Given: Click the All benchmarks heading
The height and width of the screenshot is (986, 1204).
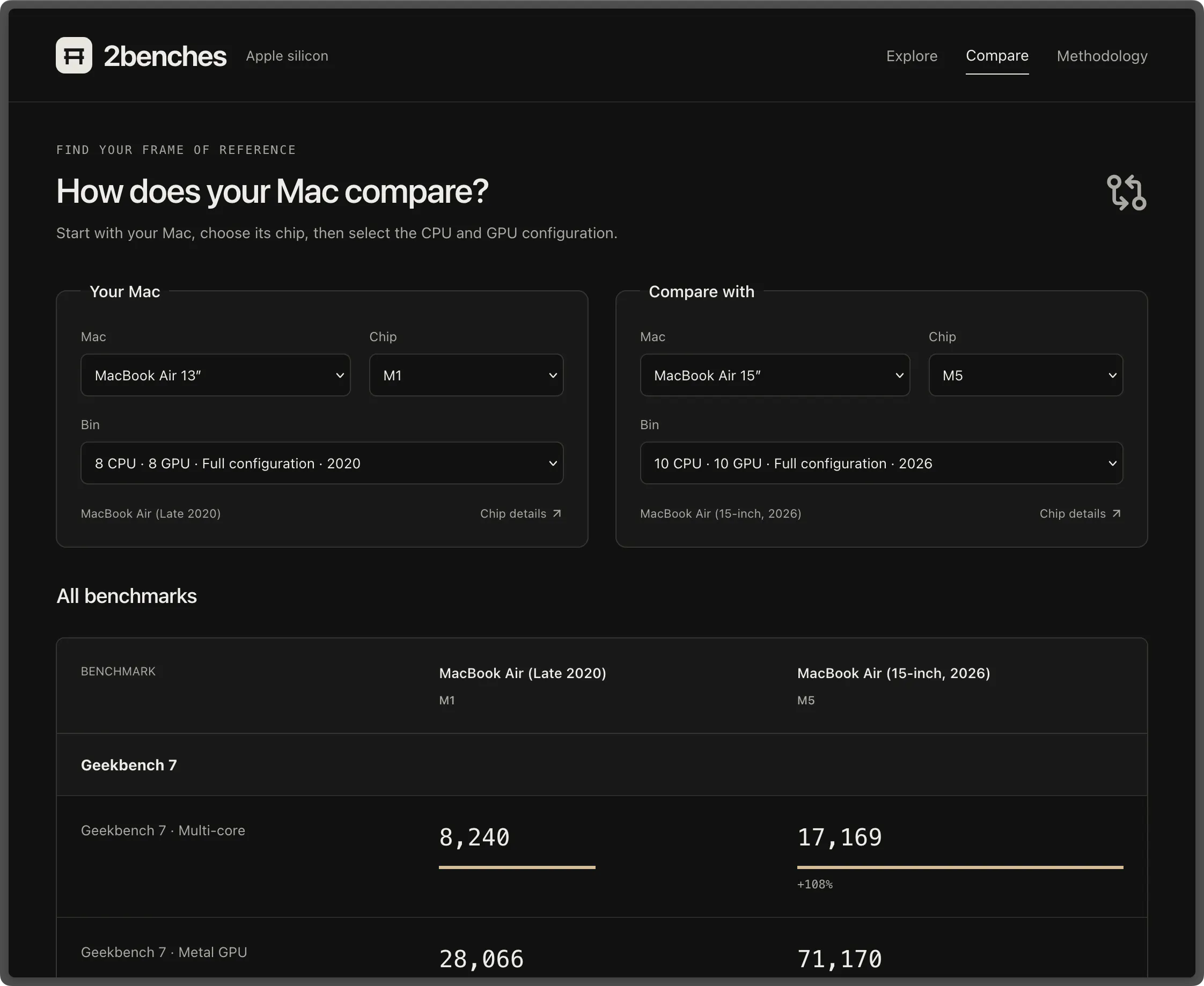Looking at the screenshot, I should (x=127, y=596).
